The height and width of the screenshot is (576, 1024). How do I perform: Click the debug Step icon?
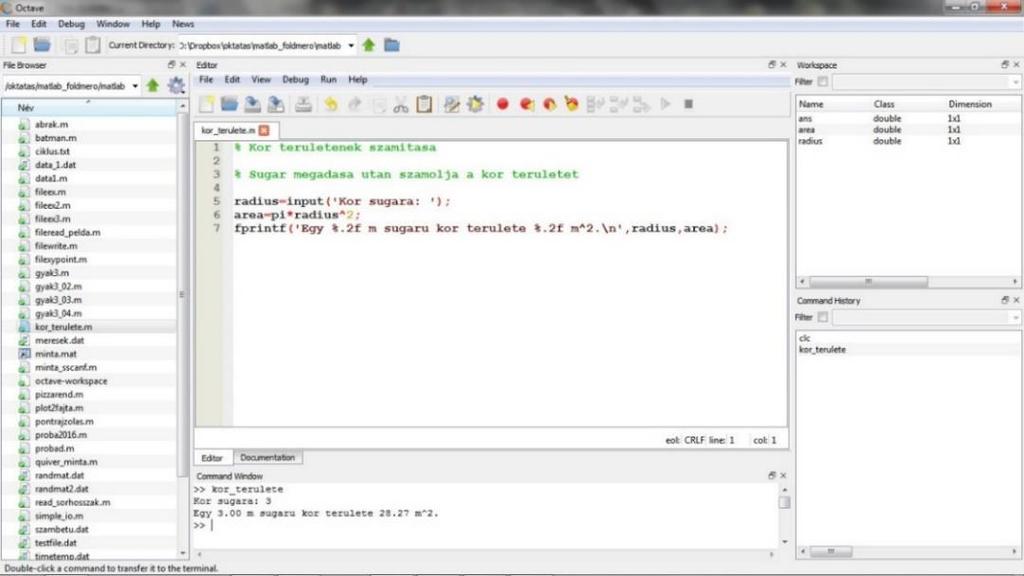click(x=595, y=104)
